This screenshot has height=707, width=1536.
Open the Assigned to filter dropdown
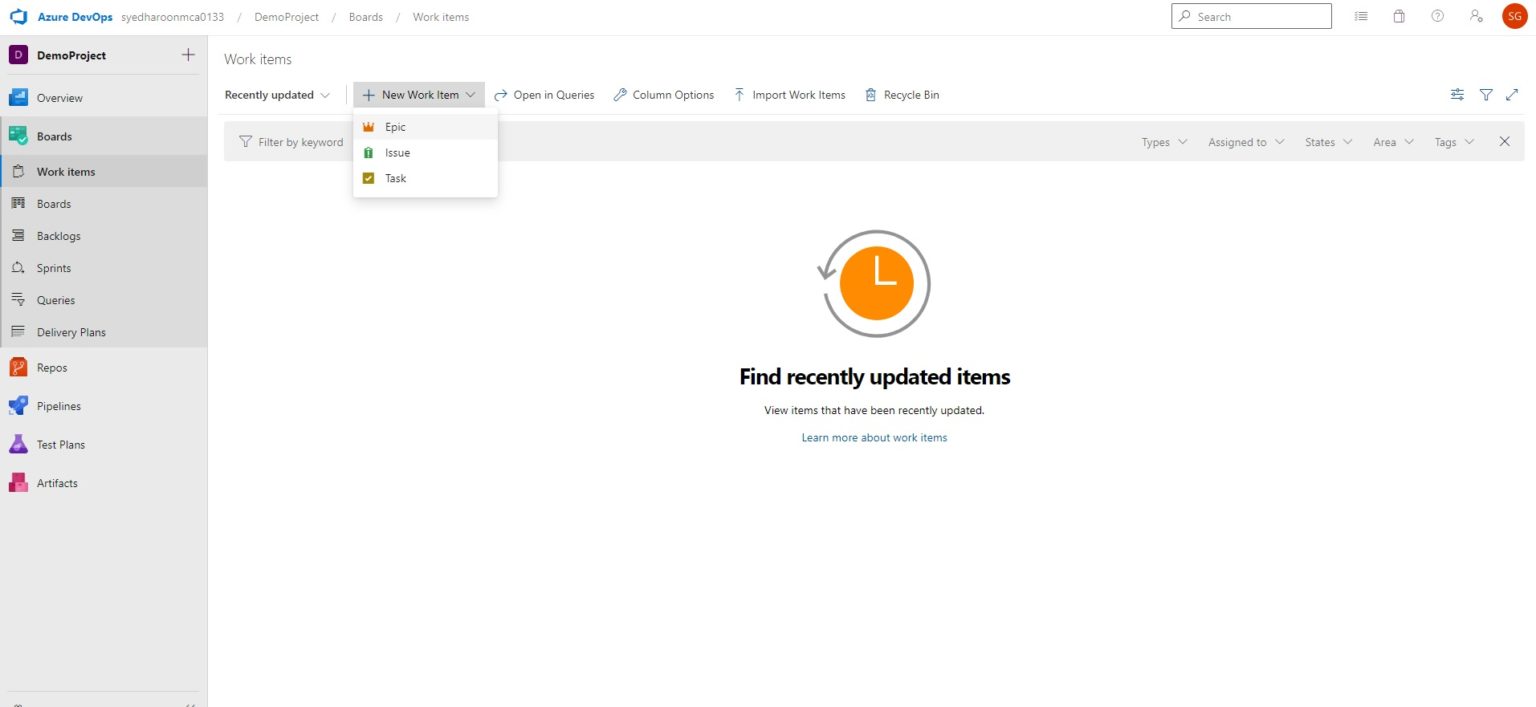coord(1245,142)
